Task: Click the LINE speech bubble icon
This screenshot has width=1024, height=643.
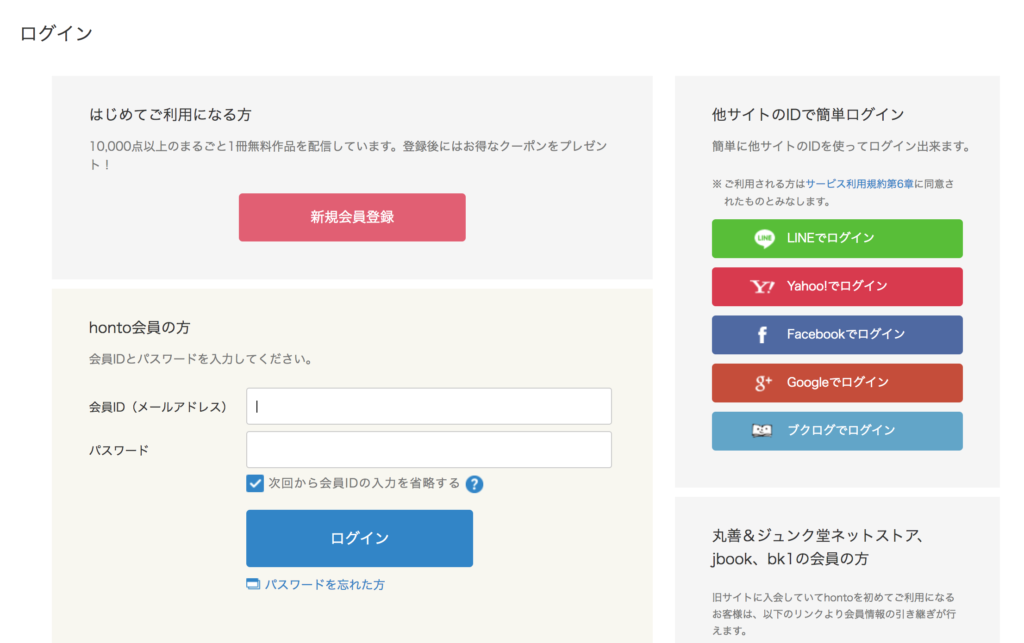Action: 764,238
